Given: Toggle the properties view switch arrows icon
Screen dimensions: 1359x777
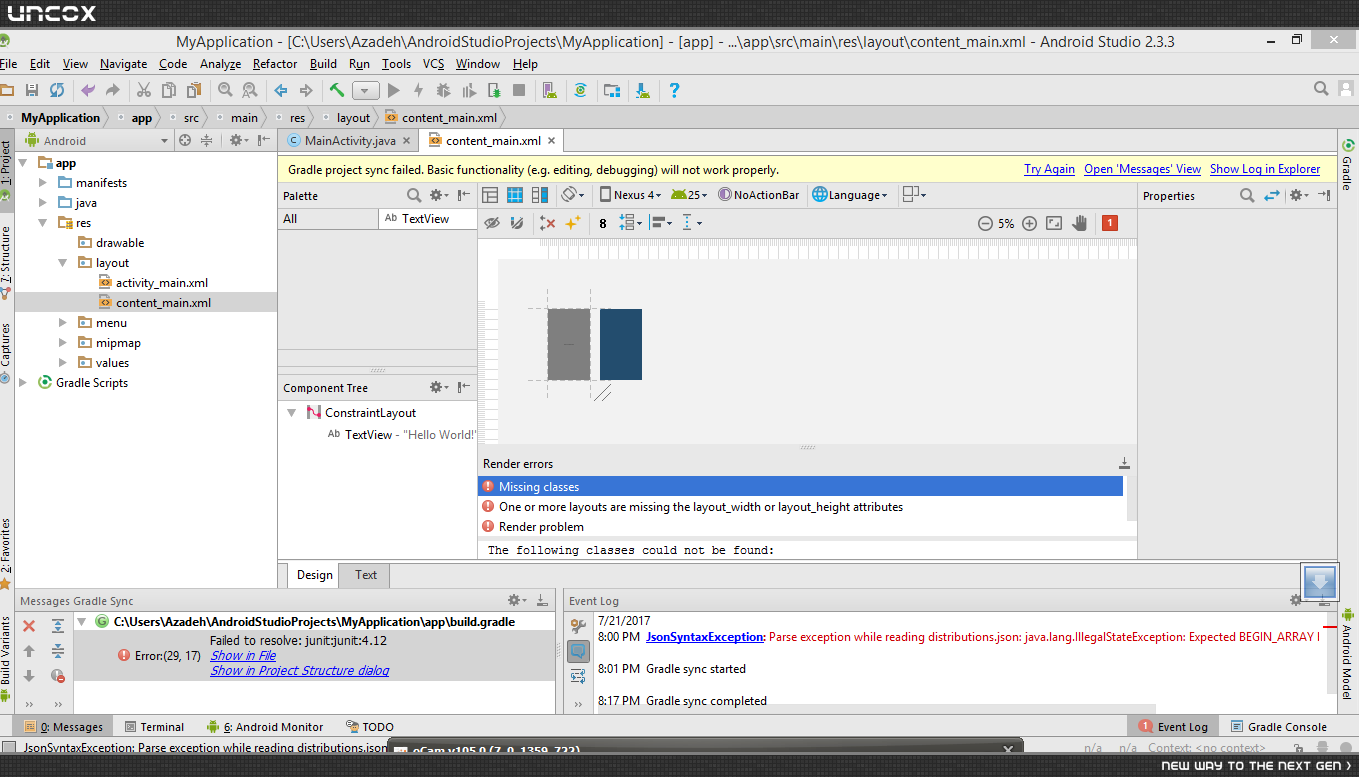Looking at the screenshot, I should pyautogui.click(x=1272, y=195).
